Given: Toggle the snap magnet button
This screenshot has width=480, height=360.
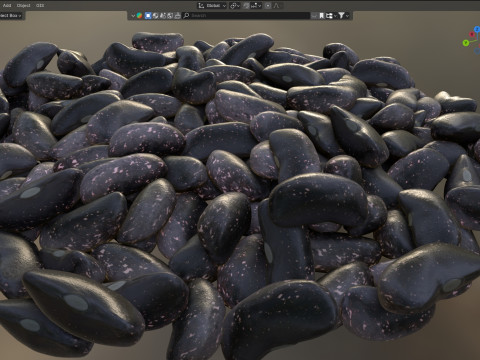Looking at the screenshot, I should pos(246,6).
